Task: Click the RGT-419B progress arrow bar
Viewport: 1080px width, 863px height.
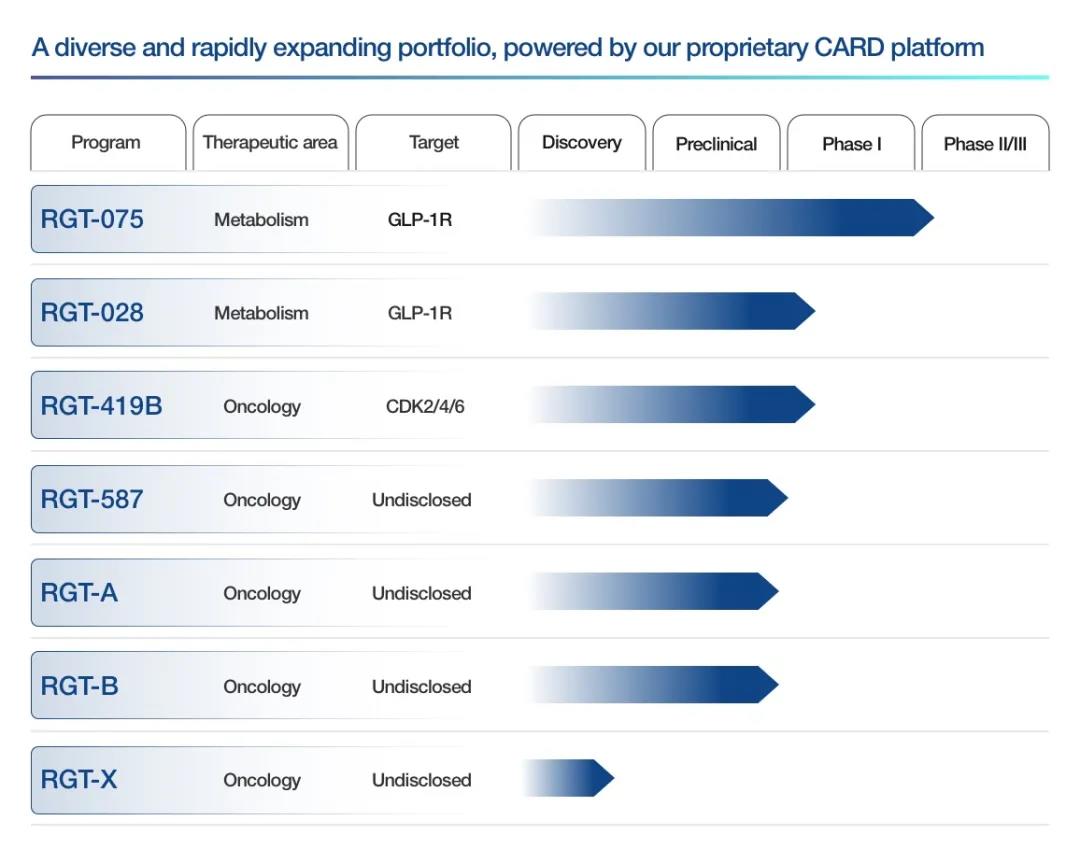Action: (672, 404)
